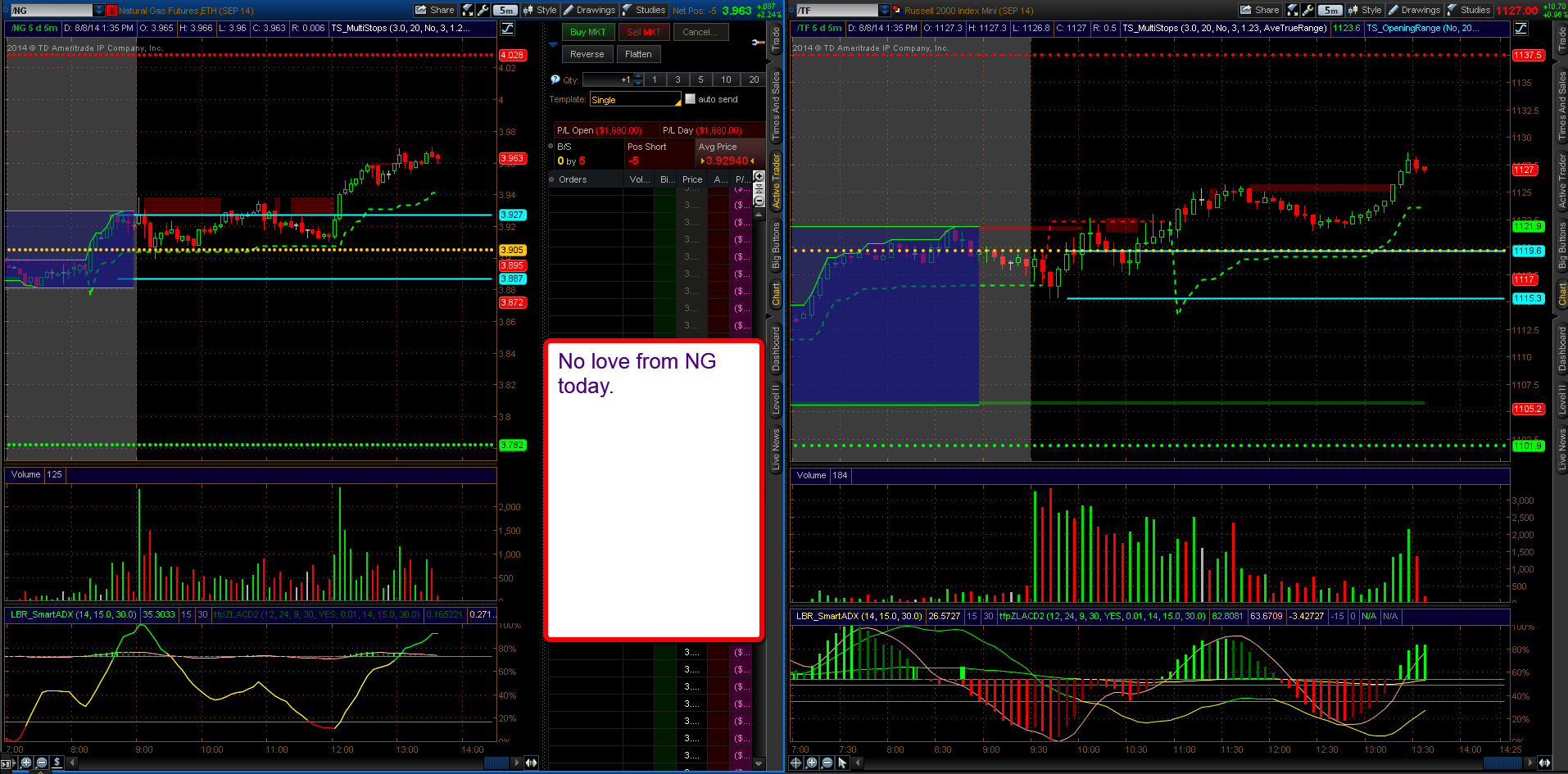This screenshot has height=774, width=1568.
Task: Click the zoom-out icon on the NG chart bottom bar
Action: pyautogui.click(x=42, y=763)
